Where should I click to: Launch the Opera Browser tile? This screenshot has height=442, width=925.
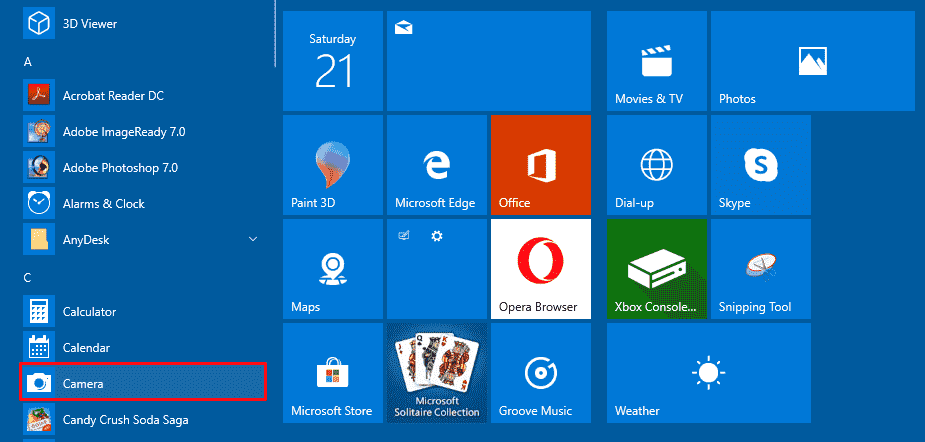pos(540,269)
